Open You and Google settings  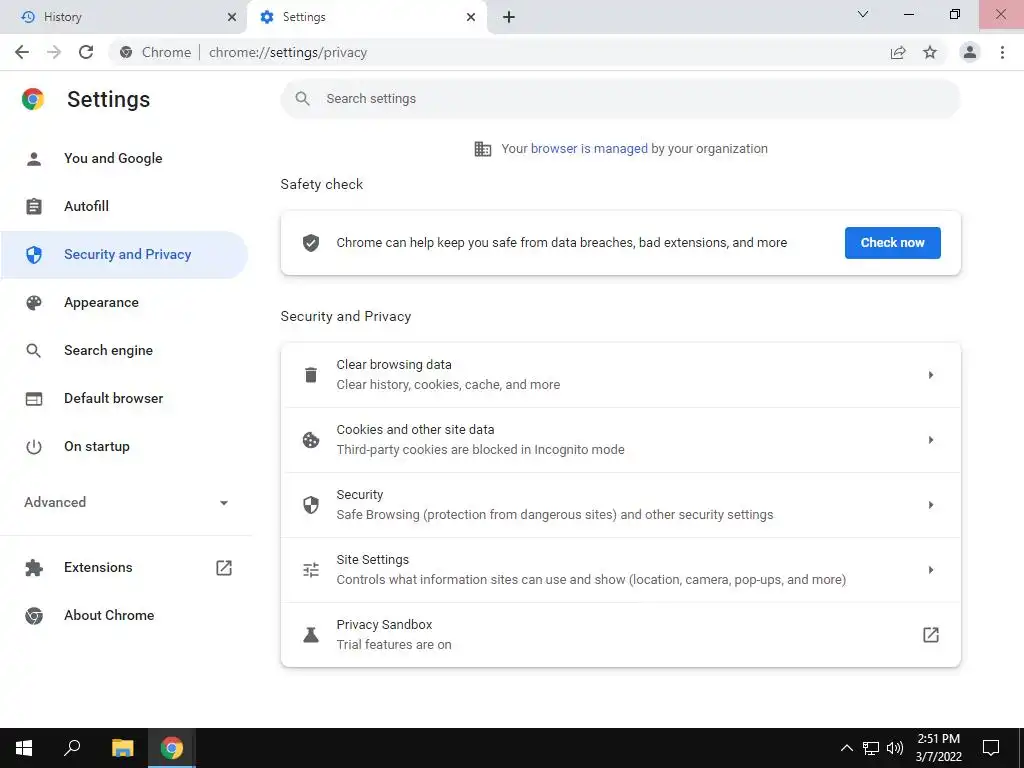point(124,159)
